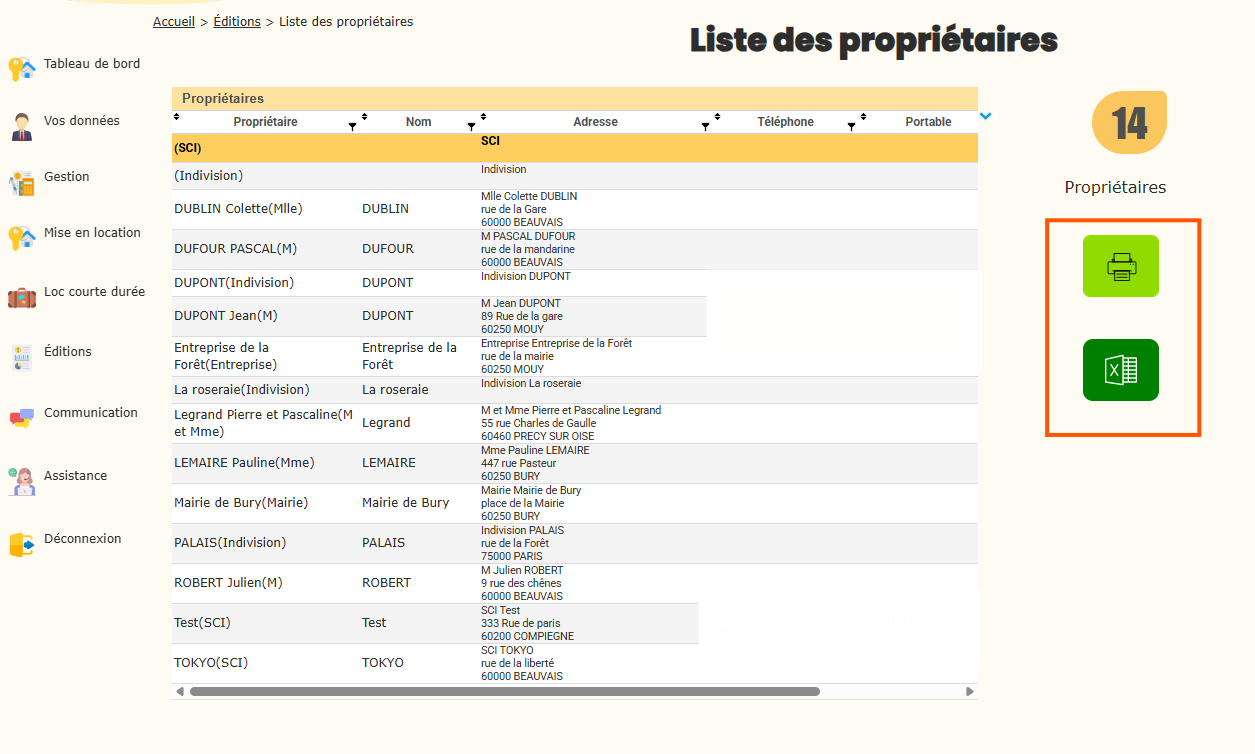Image resolution: width=1255 pixels, height=754 pixels.
Task: Open the filter for the Adresse column
Action: (705, 127)
